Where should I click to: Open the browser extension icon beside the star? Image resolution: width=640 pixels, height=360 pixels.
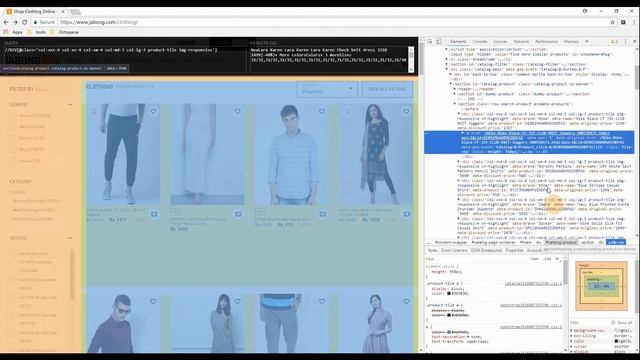pos(623,22)
